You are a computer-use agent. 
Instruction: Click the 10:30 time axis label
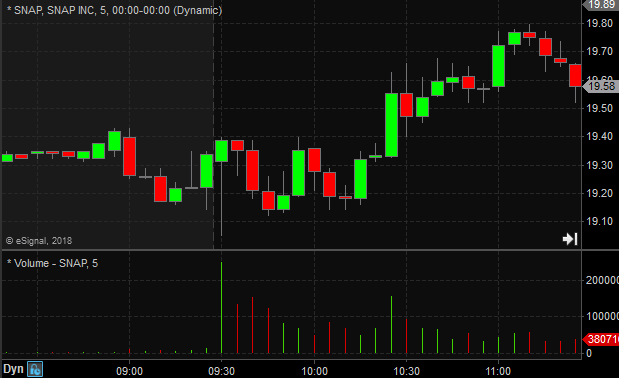pos(407,371)
